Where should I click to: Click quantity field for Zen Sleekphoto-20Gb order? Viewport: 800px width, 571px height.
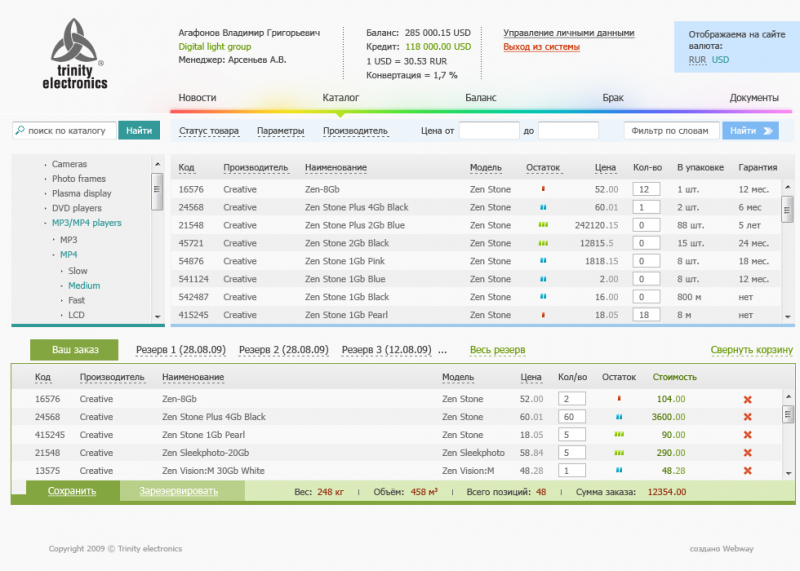tap(571, 453)
